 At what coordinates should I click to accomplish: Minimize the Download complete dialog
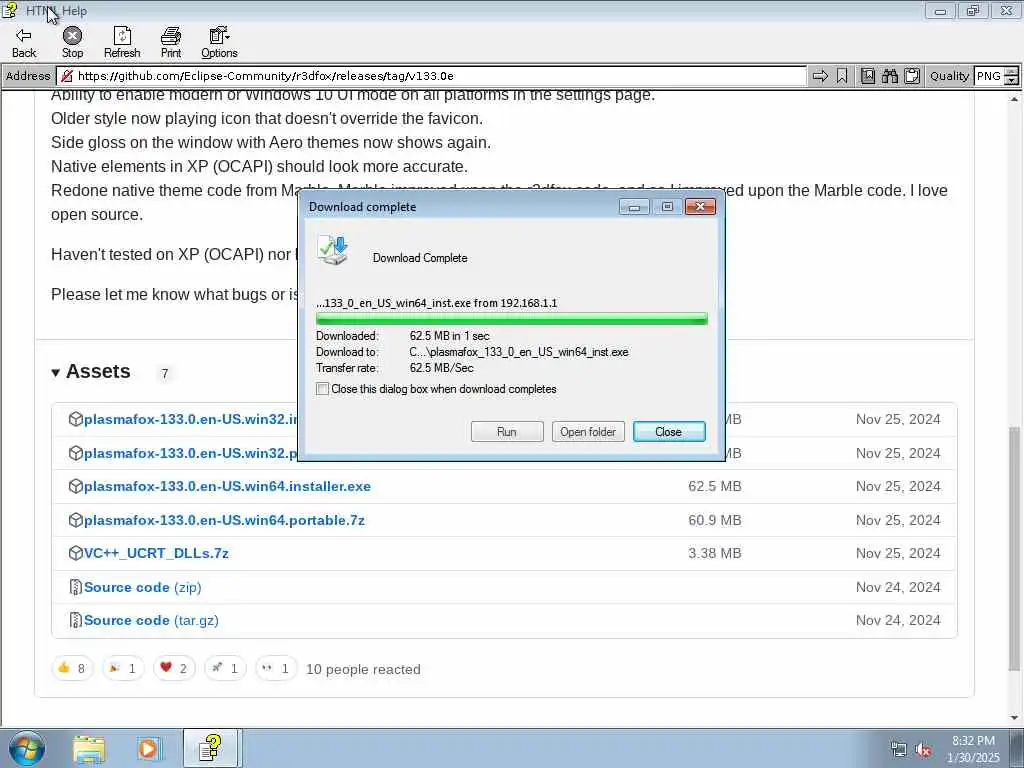click(x=634, y=207)
